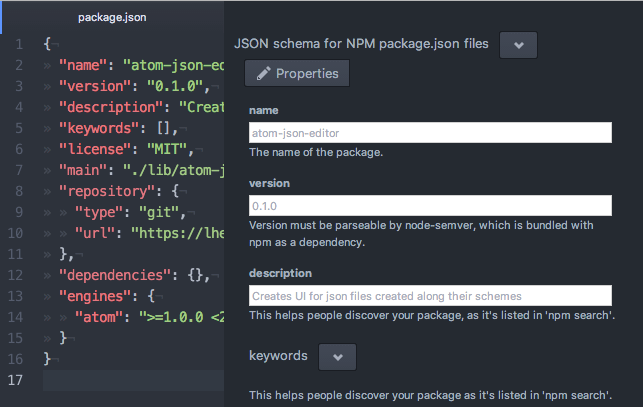
Task: Switch to the package.json tab
Action: (x=112, y=17)
